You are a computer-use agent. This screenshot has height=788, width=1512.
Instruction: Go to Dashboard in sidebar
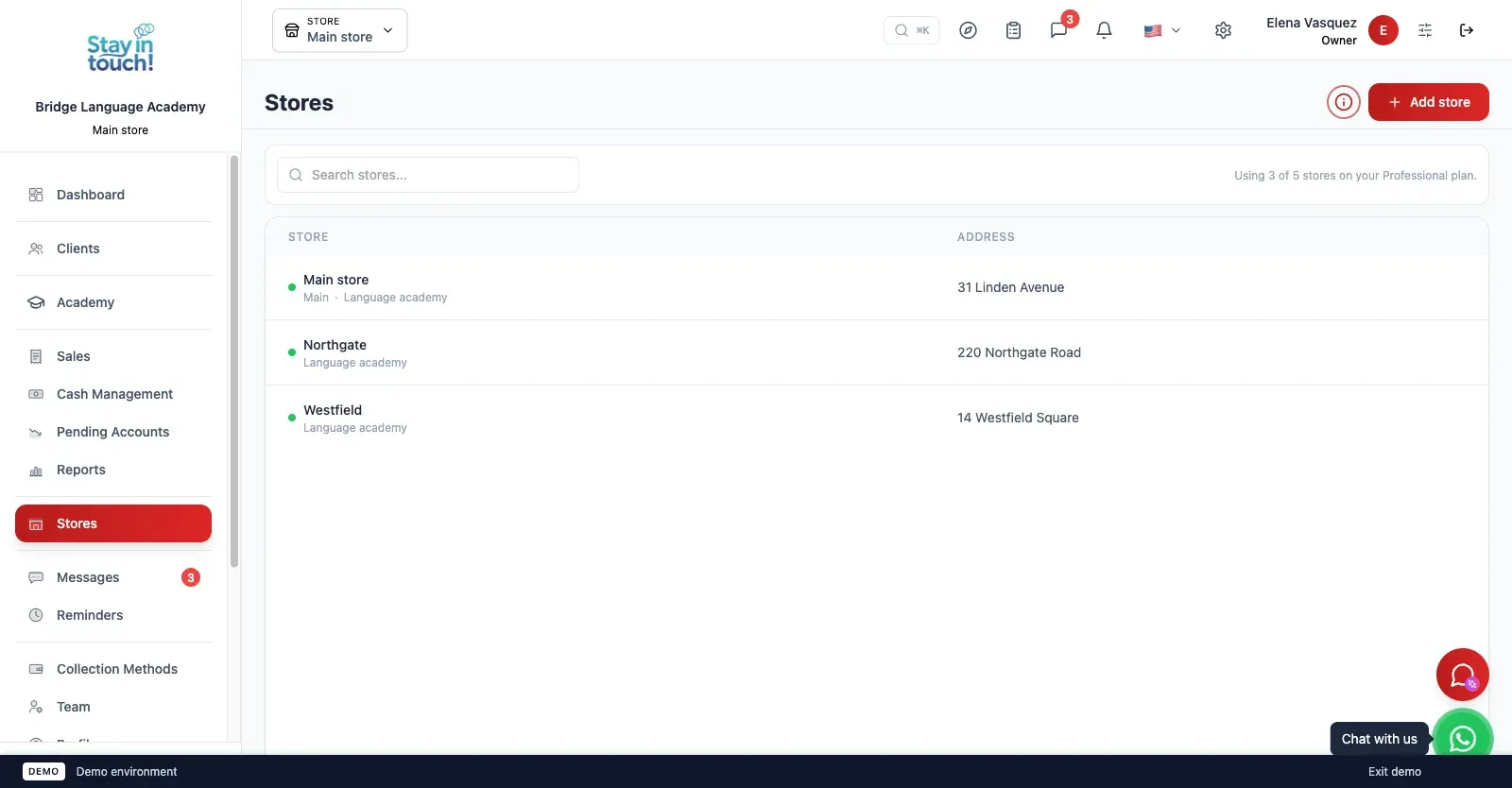pos(113,195)
